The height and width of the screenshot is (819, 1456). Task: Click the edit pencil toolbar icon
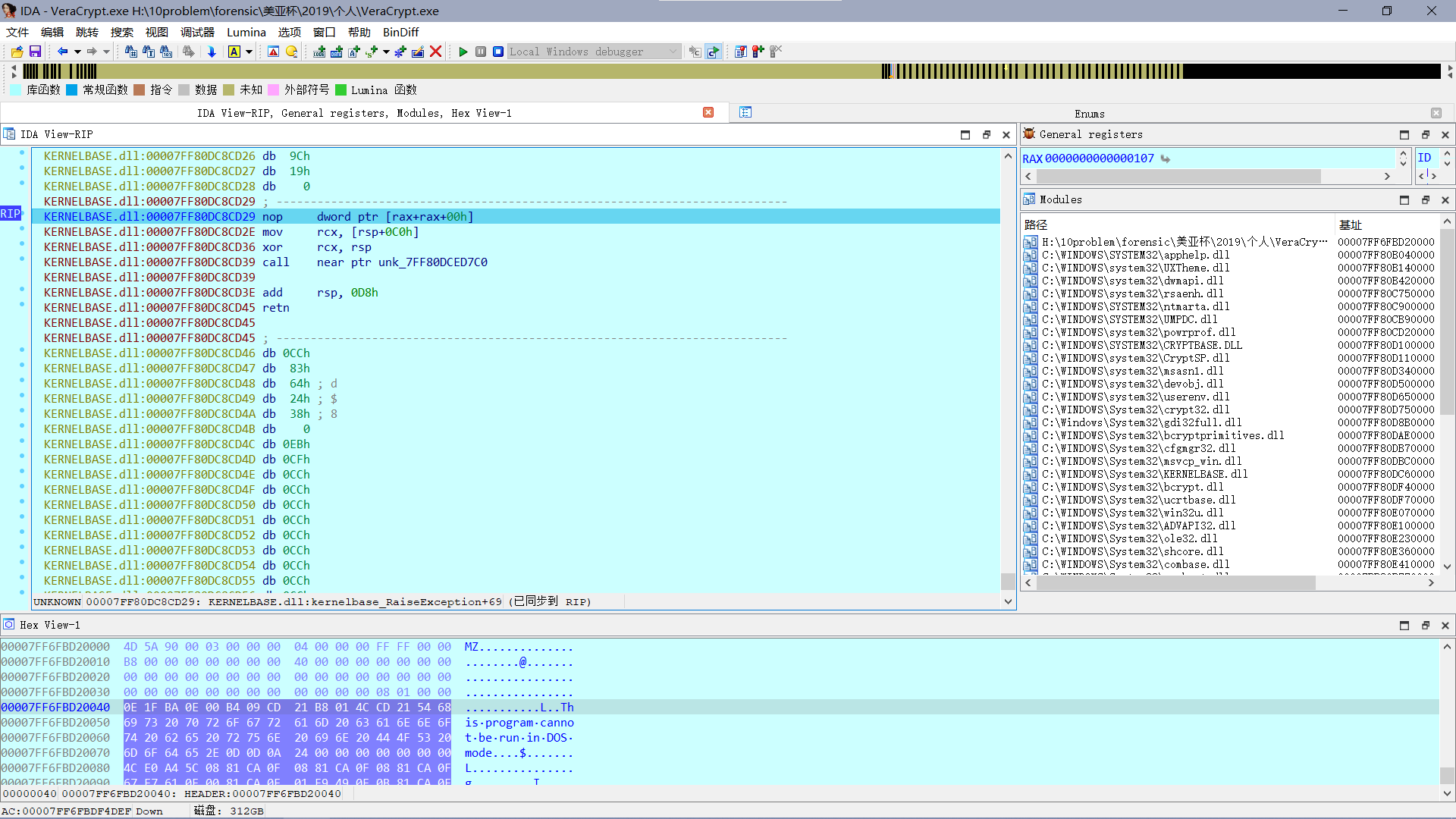[x=418, y=52]
